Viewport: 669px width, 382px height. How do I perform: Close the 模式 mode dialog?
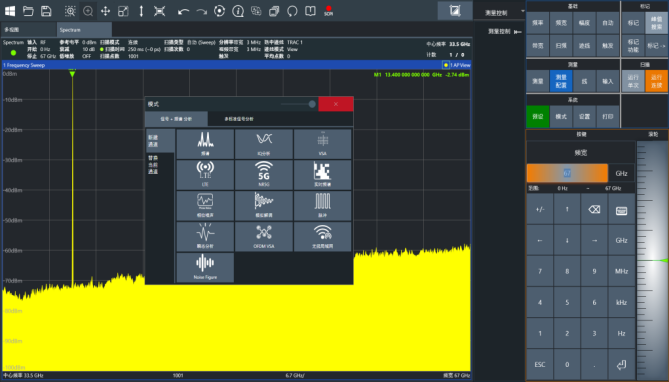pos(336,104)
